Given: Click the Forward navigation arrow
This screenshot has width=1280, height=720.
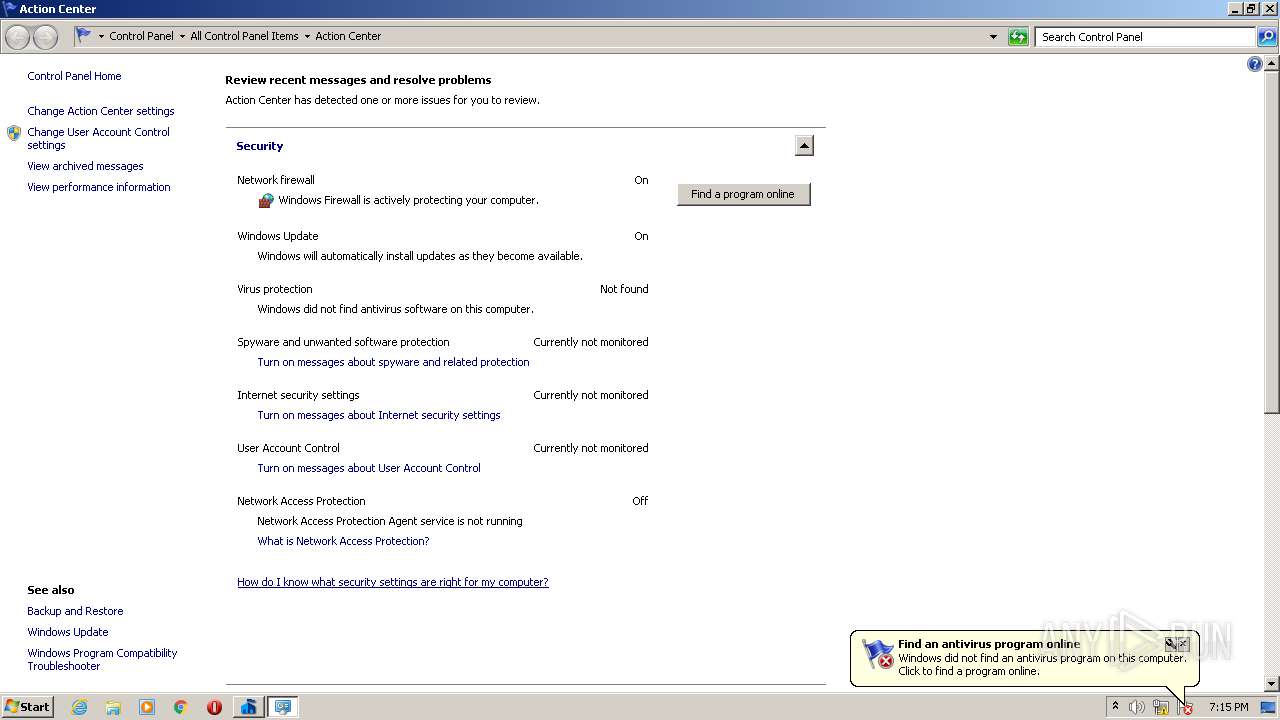Looking at the screenshot, I should coord(45,37).
